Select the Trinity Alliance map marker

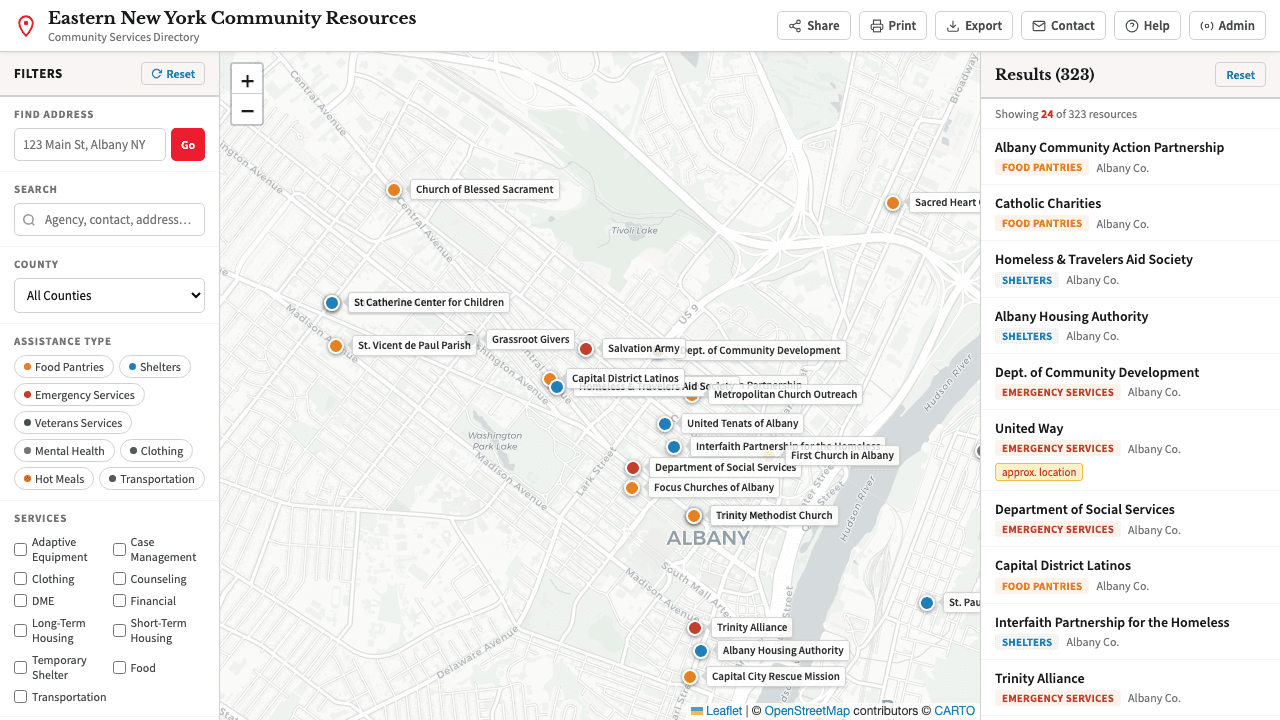point(695,628)
